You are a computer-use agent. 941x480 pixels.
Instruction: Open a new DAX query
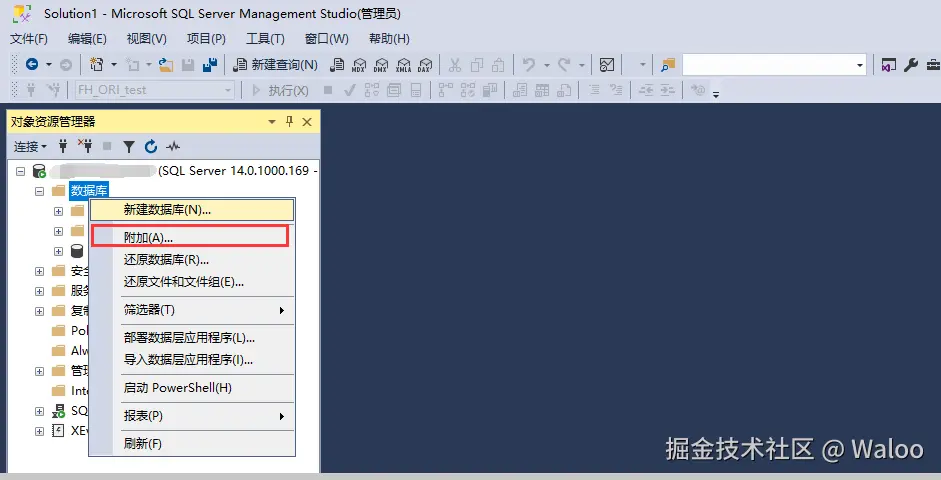(x=425, y=64)
